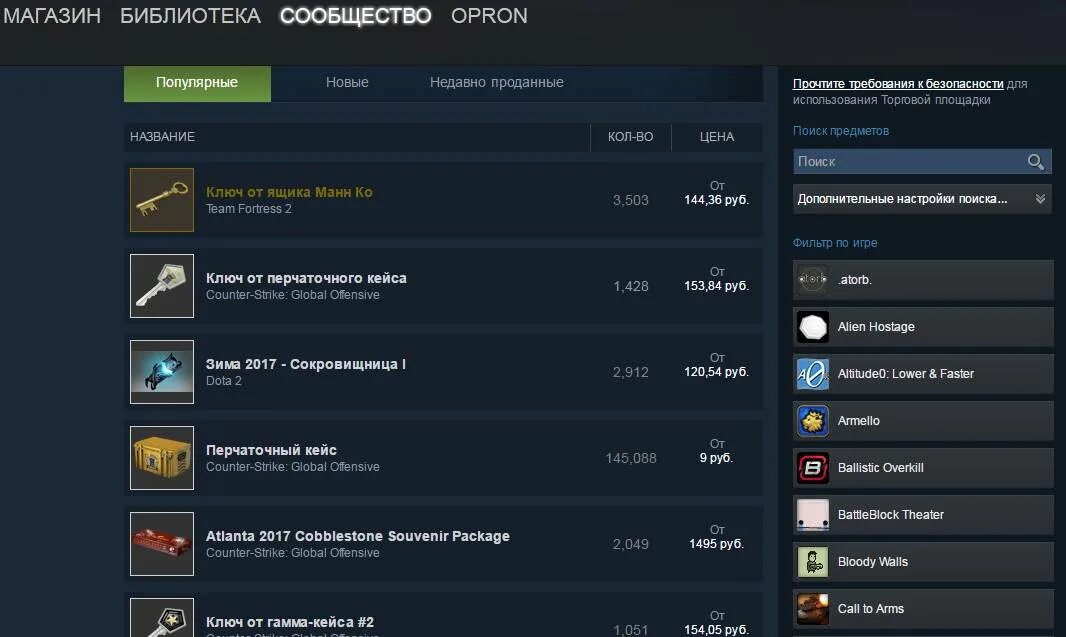Sort by НАЗВАНИЕ column header

coord(162,137)
